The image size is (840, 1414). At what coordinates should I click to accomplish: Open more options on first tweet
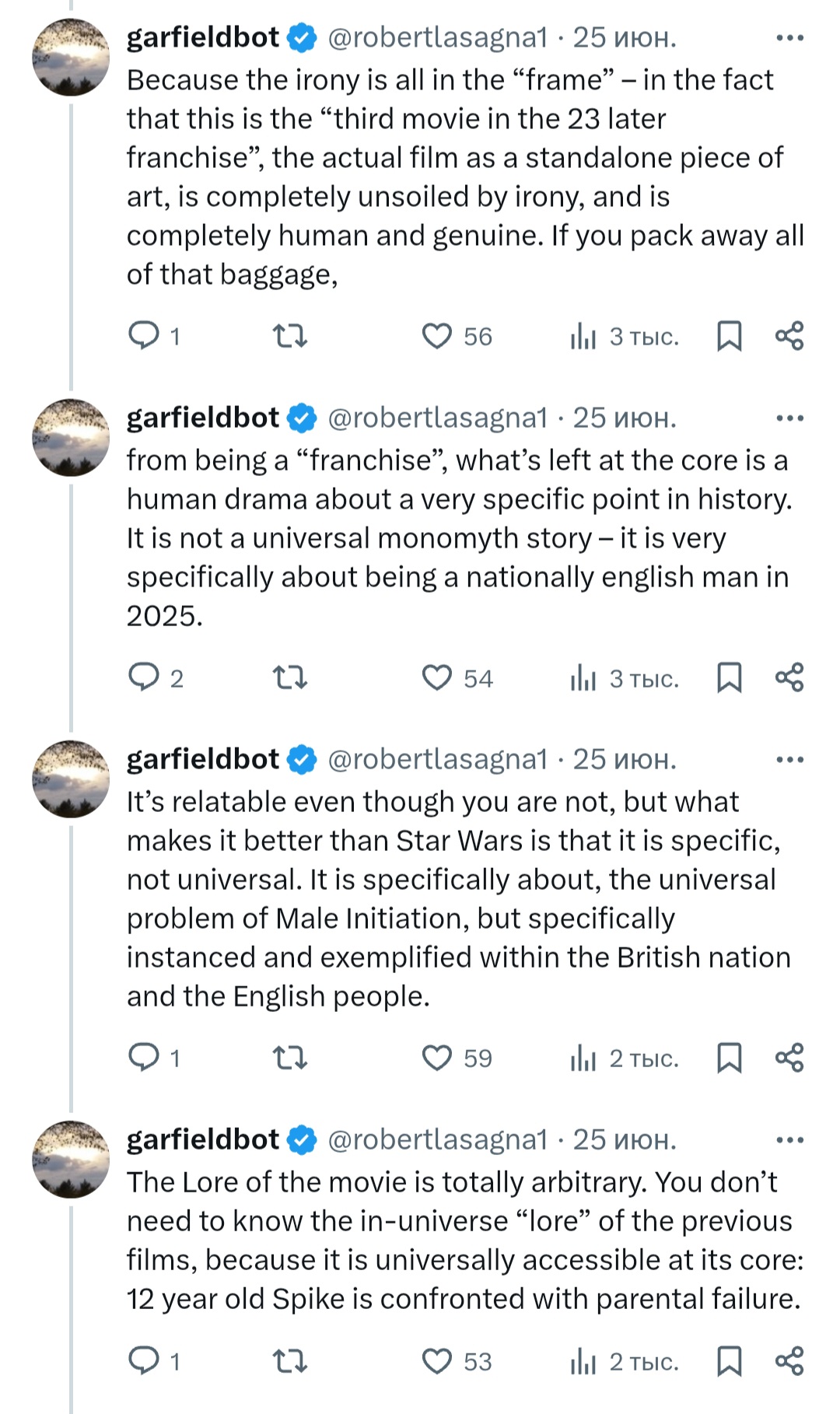pyautogui.click(x=789, y=37)
